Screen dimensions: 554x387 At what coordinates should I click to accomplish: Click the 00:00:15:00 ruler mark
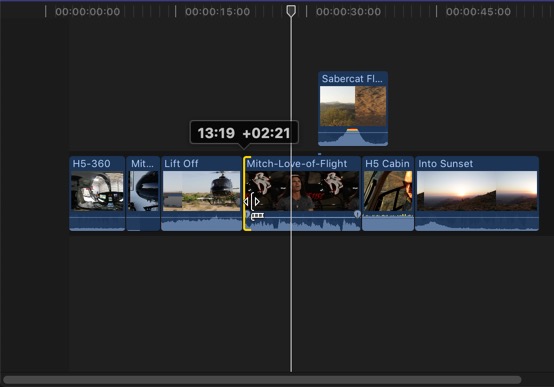[x=217, y=12]
